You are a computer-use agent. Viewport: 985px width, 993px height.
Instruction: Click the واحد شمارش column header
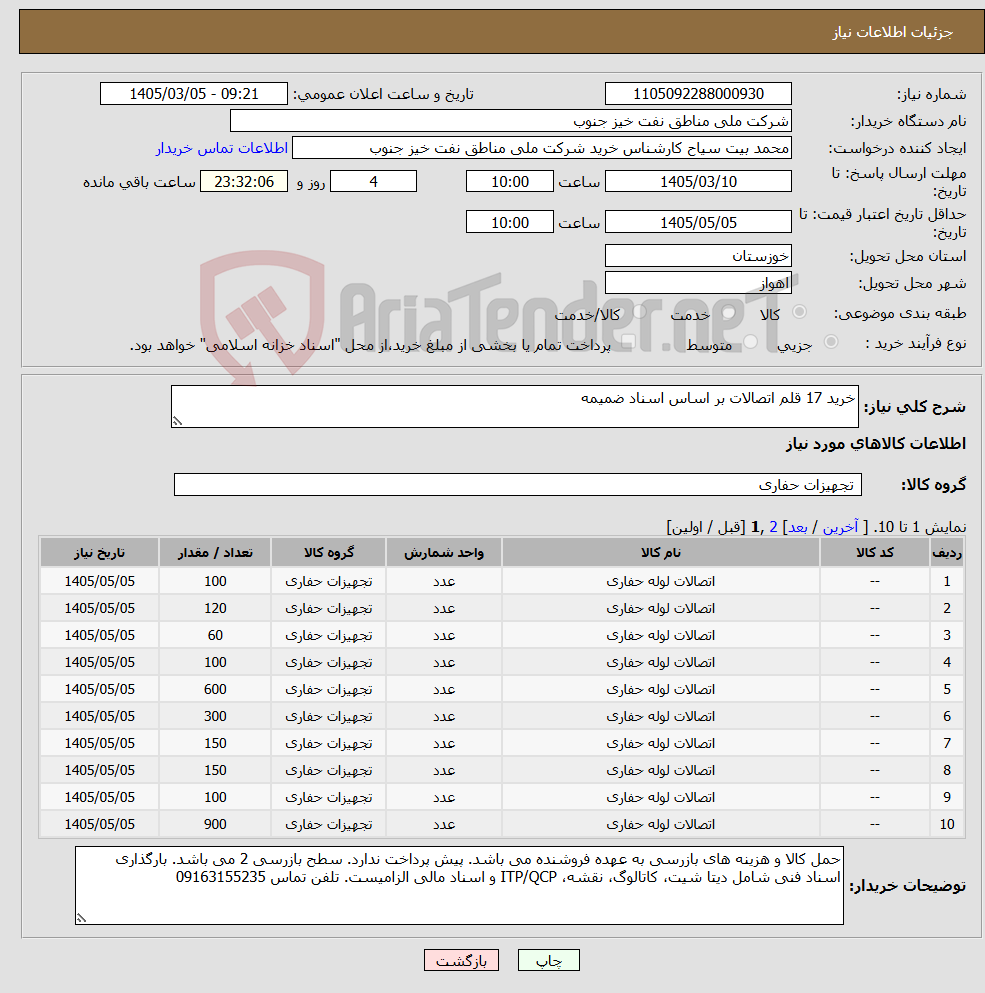[x=443, y=552]
